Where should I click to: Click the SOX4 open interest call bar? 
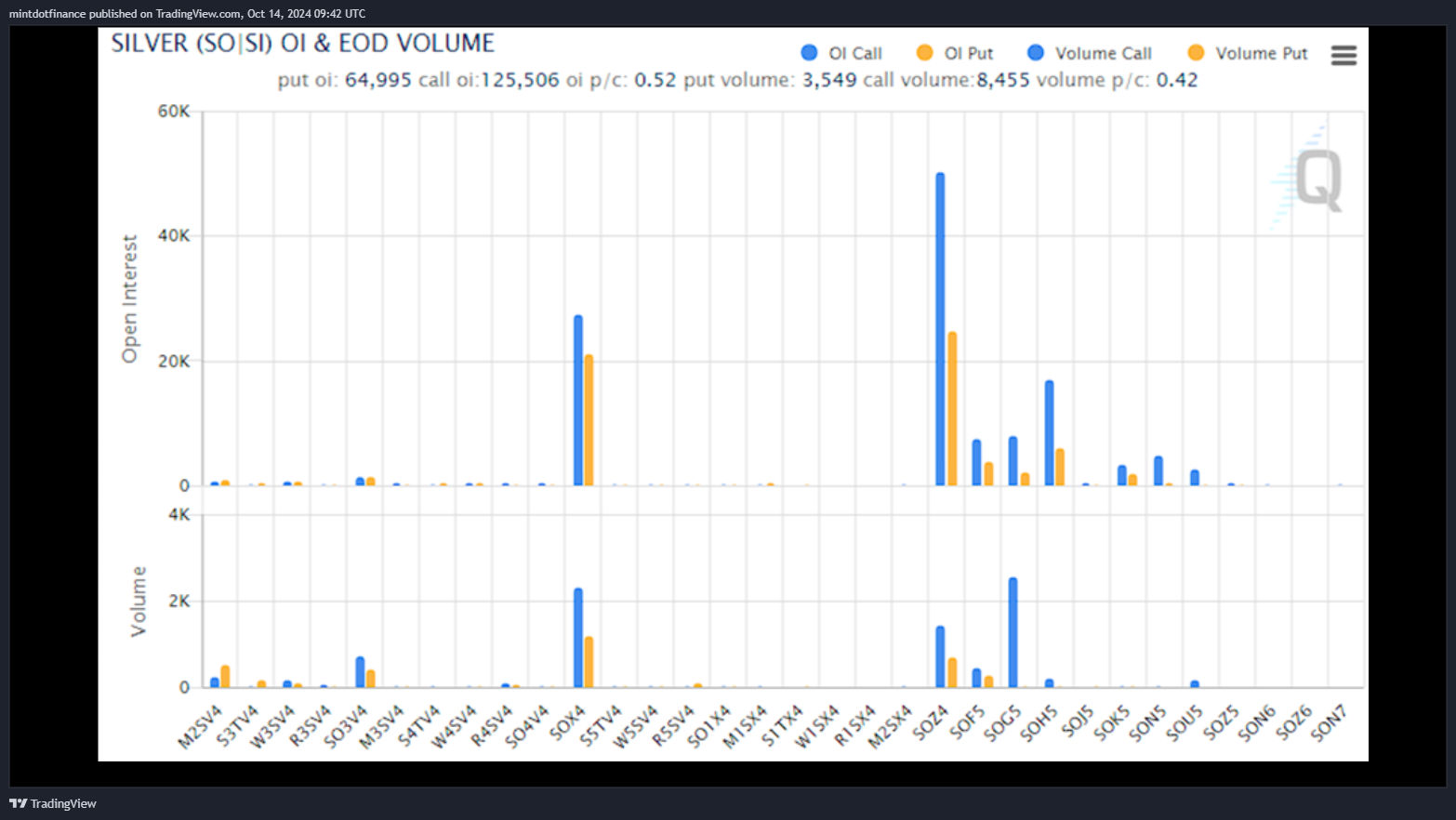[x=578, y=400]
